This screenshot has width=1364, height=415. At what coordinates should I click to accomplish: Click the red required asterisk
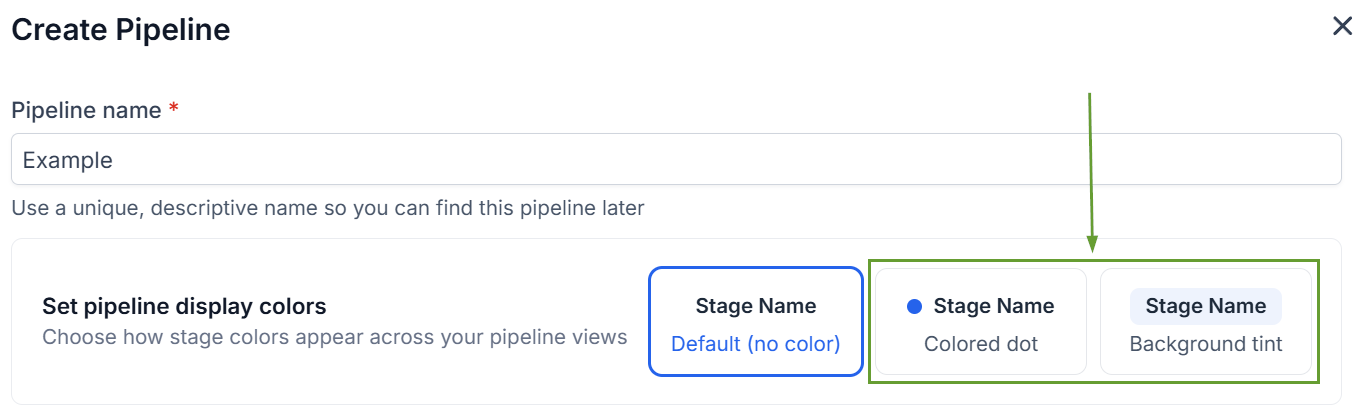[x=174, y=109]
